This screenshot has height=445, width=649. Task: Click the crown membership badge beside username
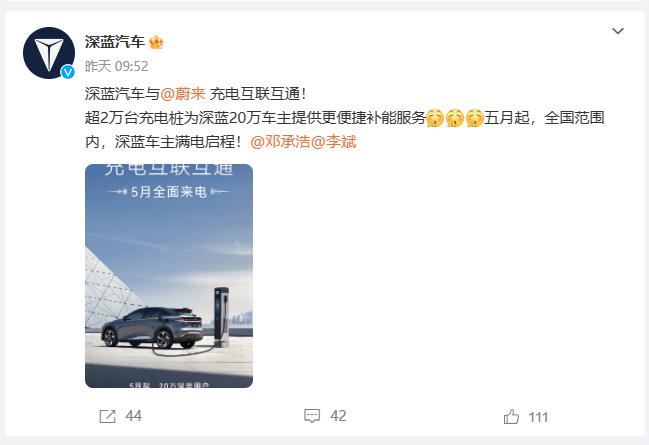coord(156,42)
